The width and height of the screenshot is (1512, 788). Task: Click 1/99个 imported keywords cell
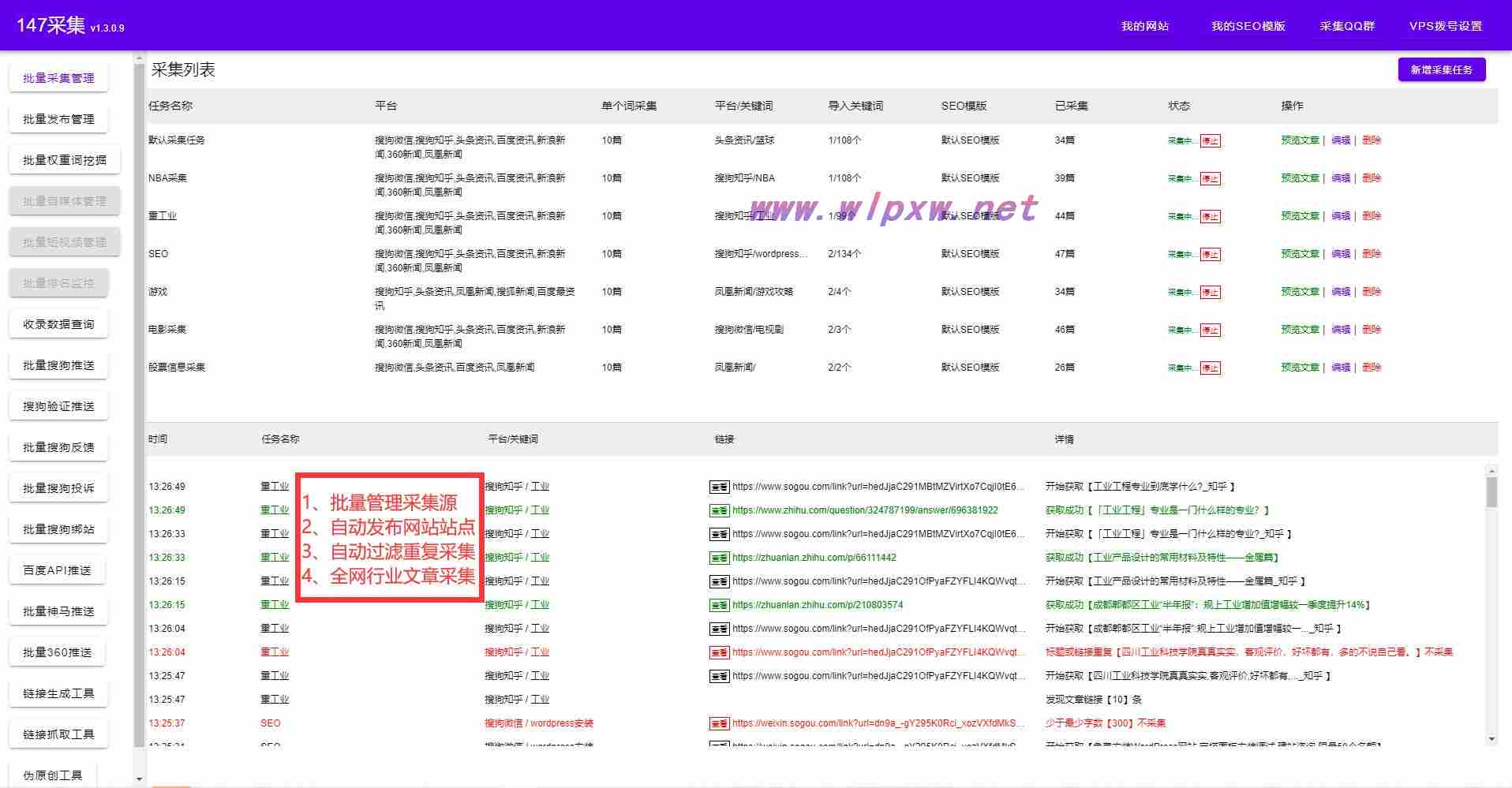(842, 216)
